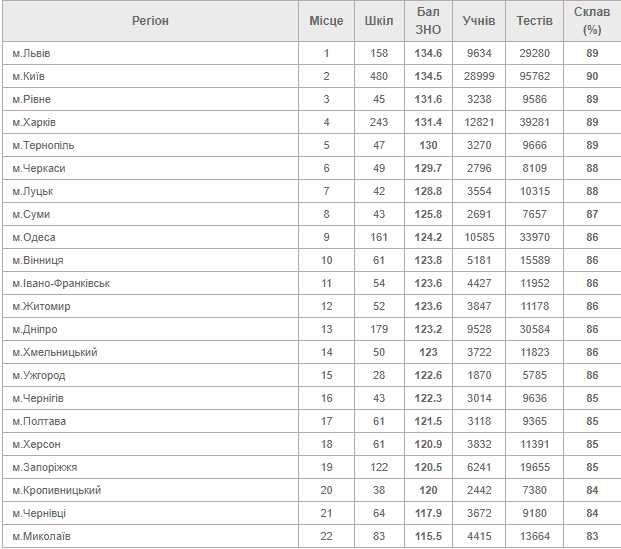Open м.Запоріжжя region link
Screen dimensions: 621x549
point(45,467)
